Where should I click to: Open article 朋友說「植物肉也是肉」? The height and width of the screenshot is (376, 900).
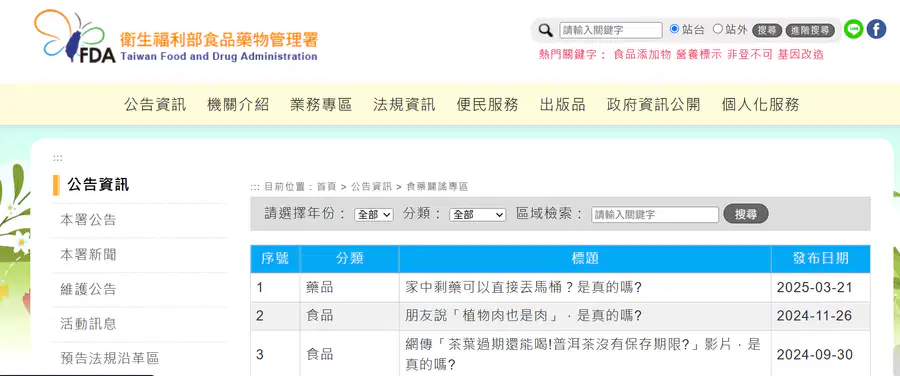523,316
